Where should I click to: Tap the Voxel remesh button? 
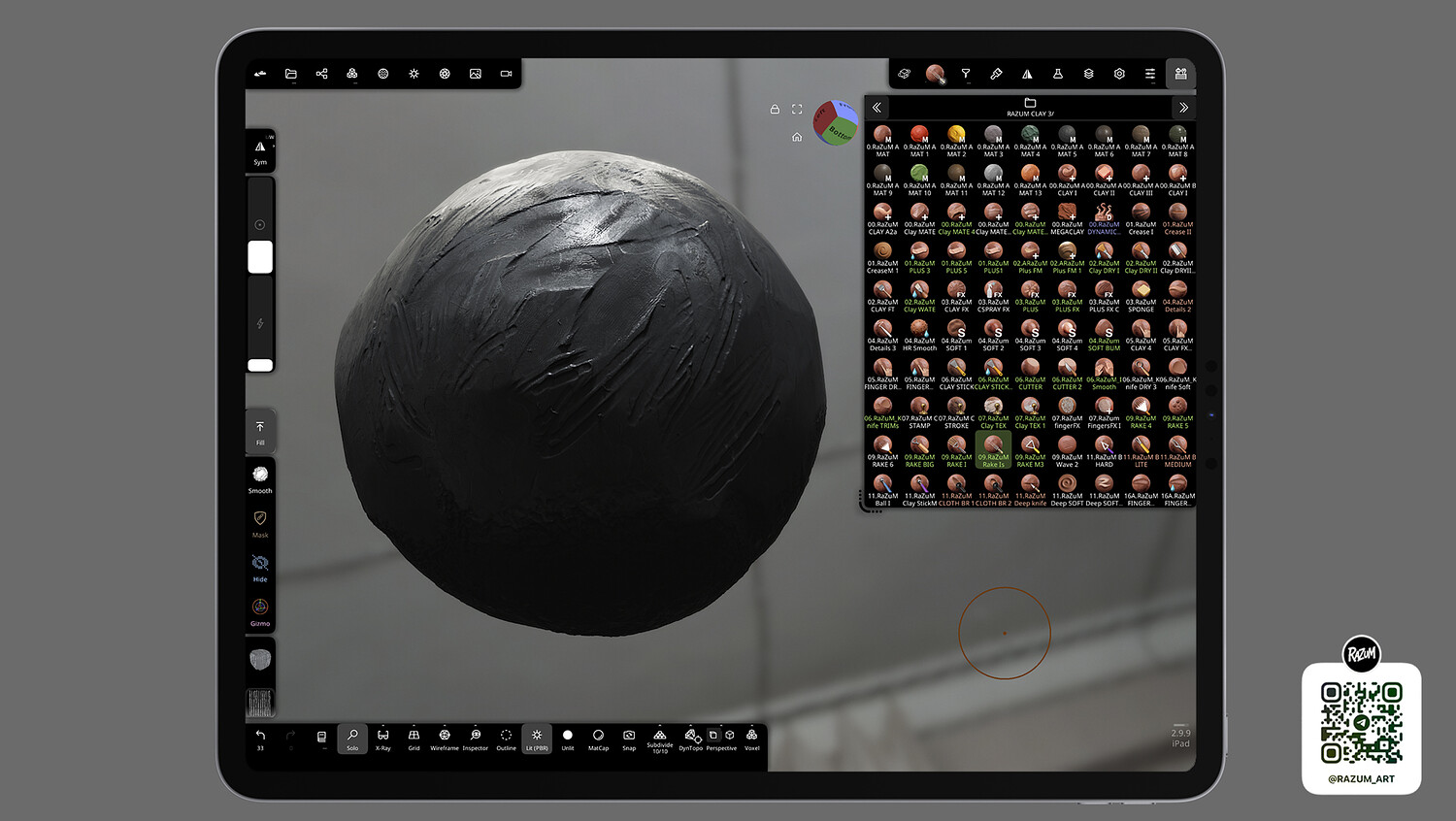tap(752, 739)
